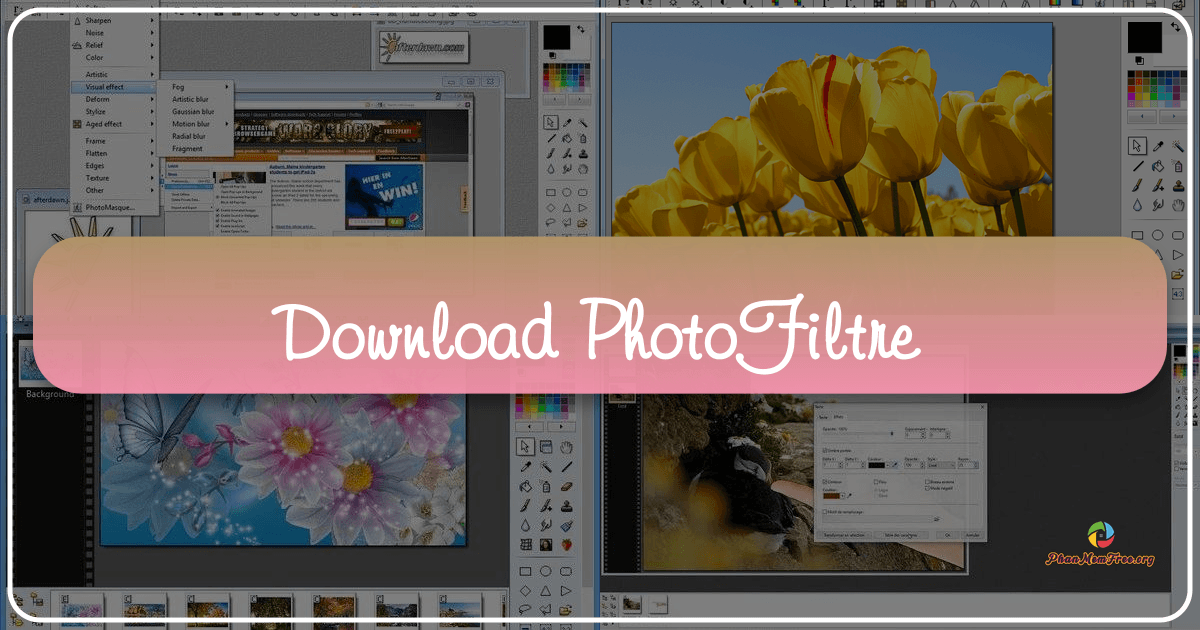Screen dimensions: 1200x630
Task: Toggle the Contour checkbox
Action: click(x=825, y=482)
